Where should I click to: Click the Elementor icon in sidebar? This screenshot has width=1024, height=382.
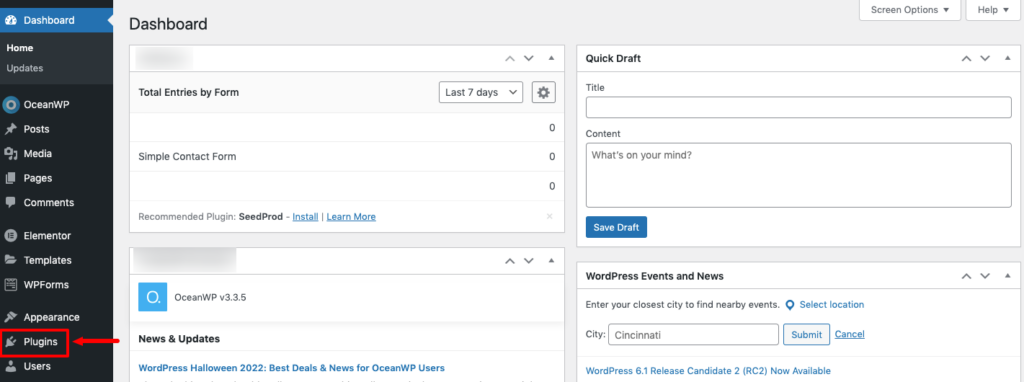tap(10, 236)
